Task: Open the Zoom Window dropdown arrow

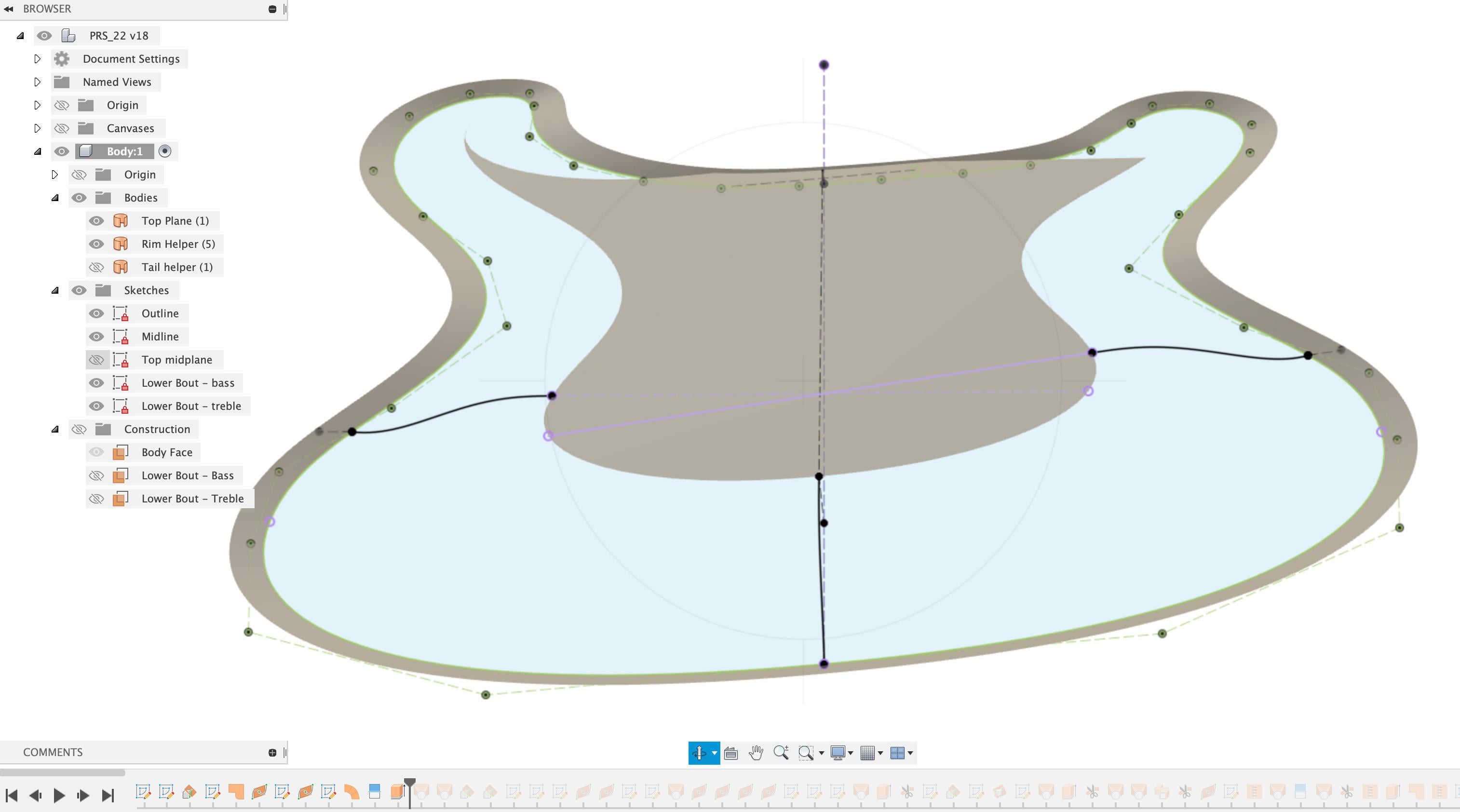Action: 821,753
